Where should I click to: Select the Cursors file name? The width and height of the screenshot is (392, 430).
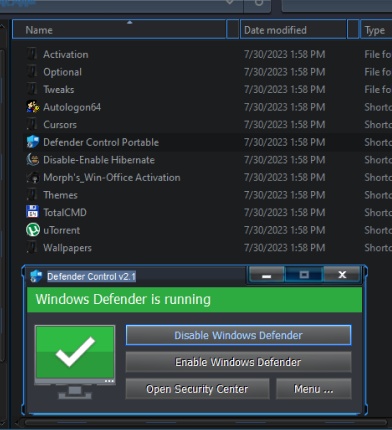[x=60, y=125]
